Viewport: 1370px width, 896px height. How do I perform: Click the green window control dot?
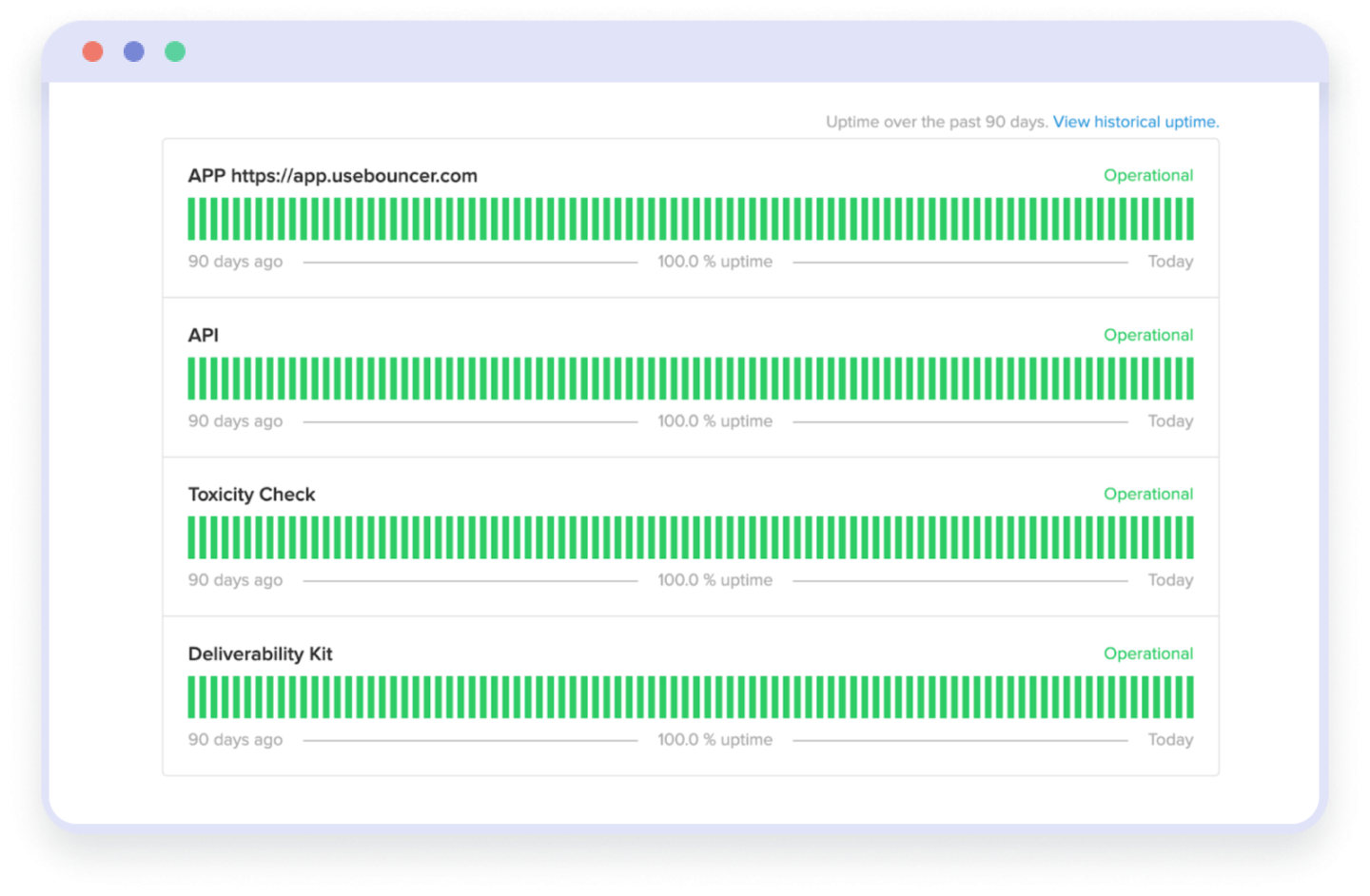tap(175, 50)
